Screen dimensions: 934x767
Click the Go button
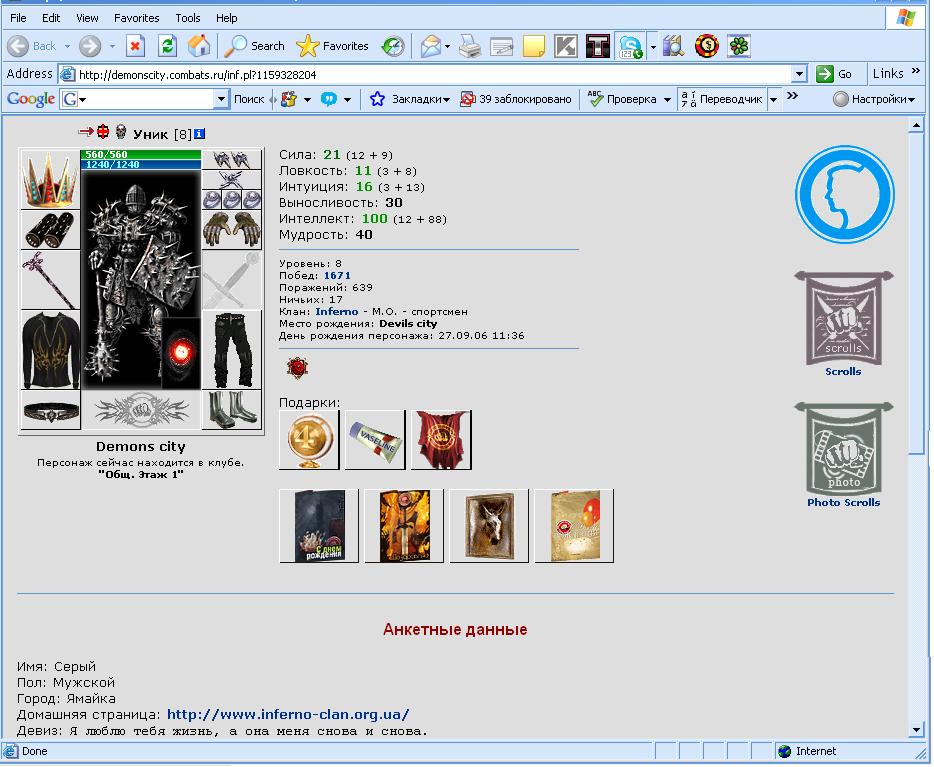click(x=834, y=74)
